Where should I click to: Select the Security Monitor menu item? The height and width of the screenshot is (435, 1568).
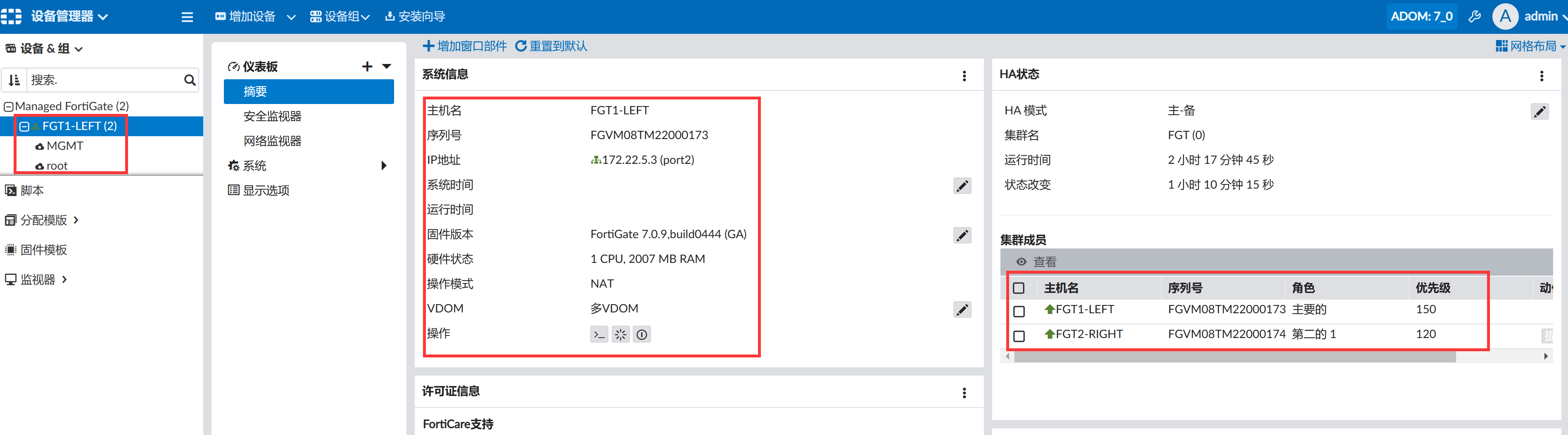(x=272, y=116)
